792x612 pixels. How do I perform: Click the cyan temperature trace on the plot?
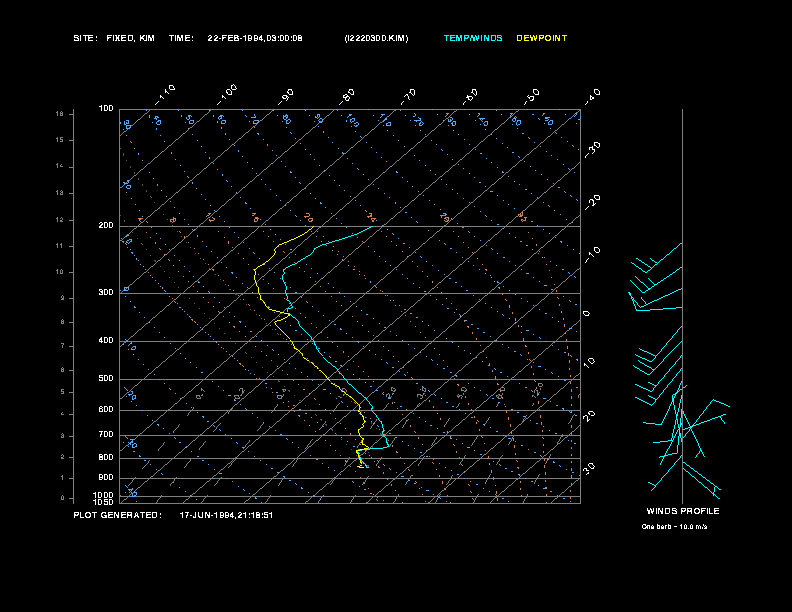tap(314, 343)
